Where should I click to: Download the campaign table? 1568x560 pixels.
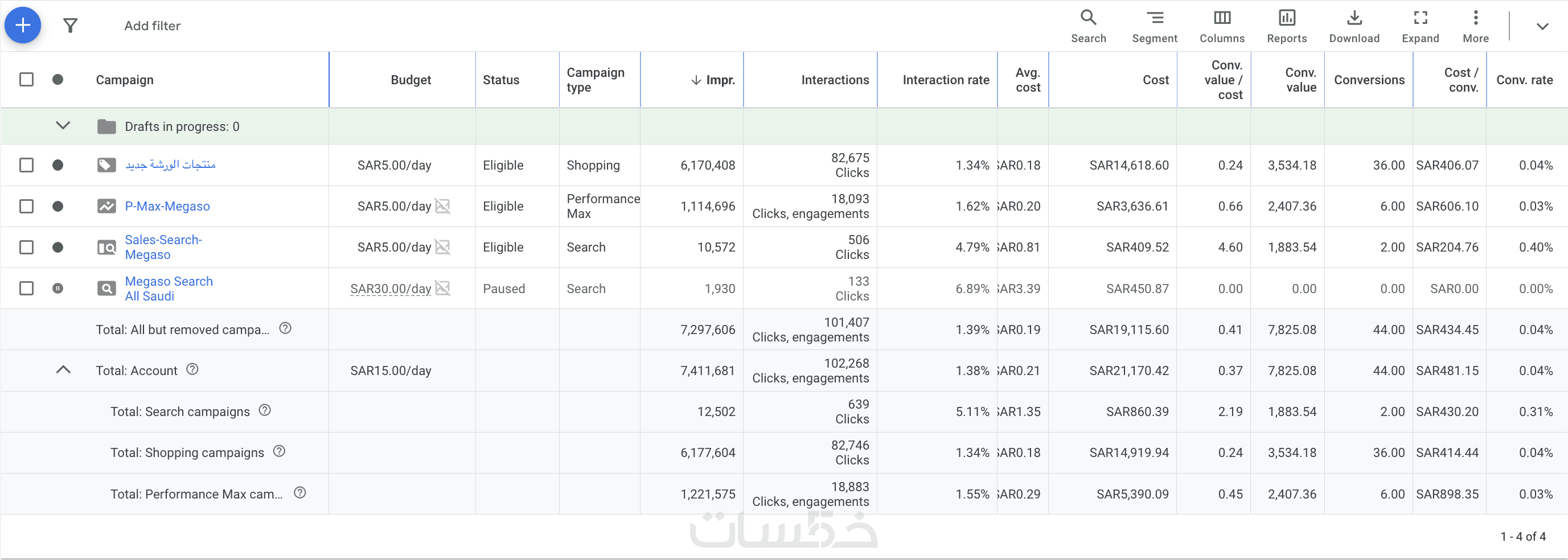1354,26
